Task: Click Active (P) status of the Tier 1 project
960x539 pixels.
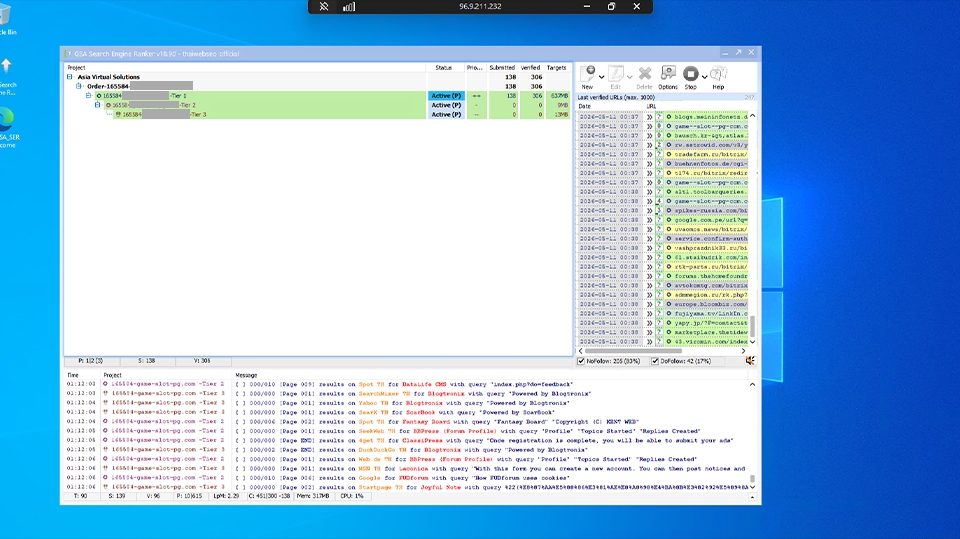Action: (446, 96)
